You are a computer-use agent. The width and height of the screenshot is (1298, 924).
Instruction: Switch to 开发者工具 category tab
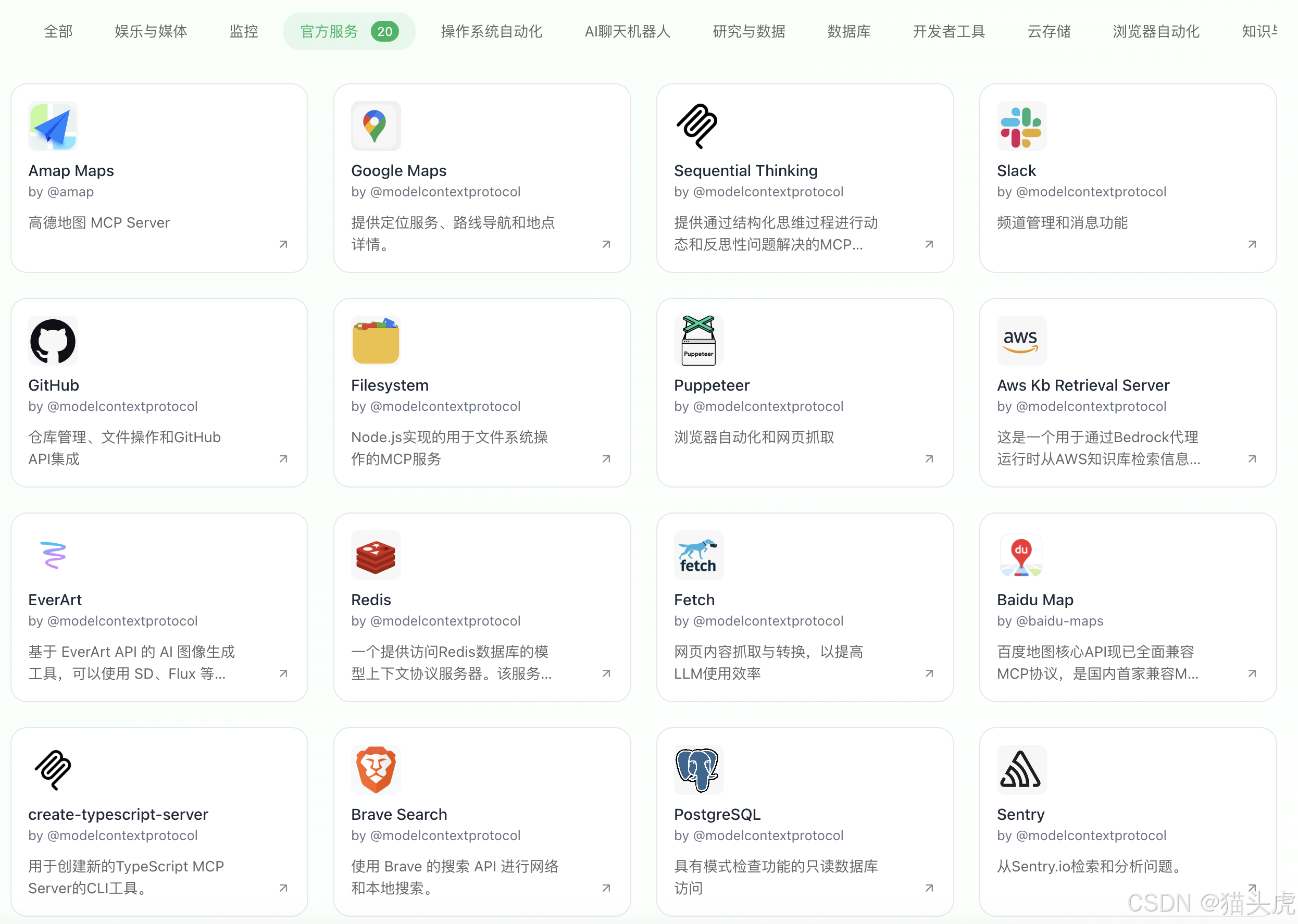948,31
